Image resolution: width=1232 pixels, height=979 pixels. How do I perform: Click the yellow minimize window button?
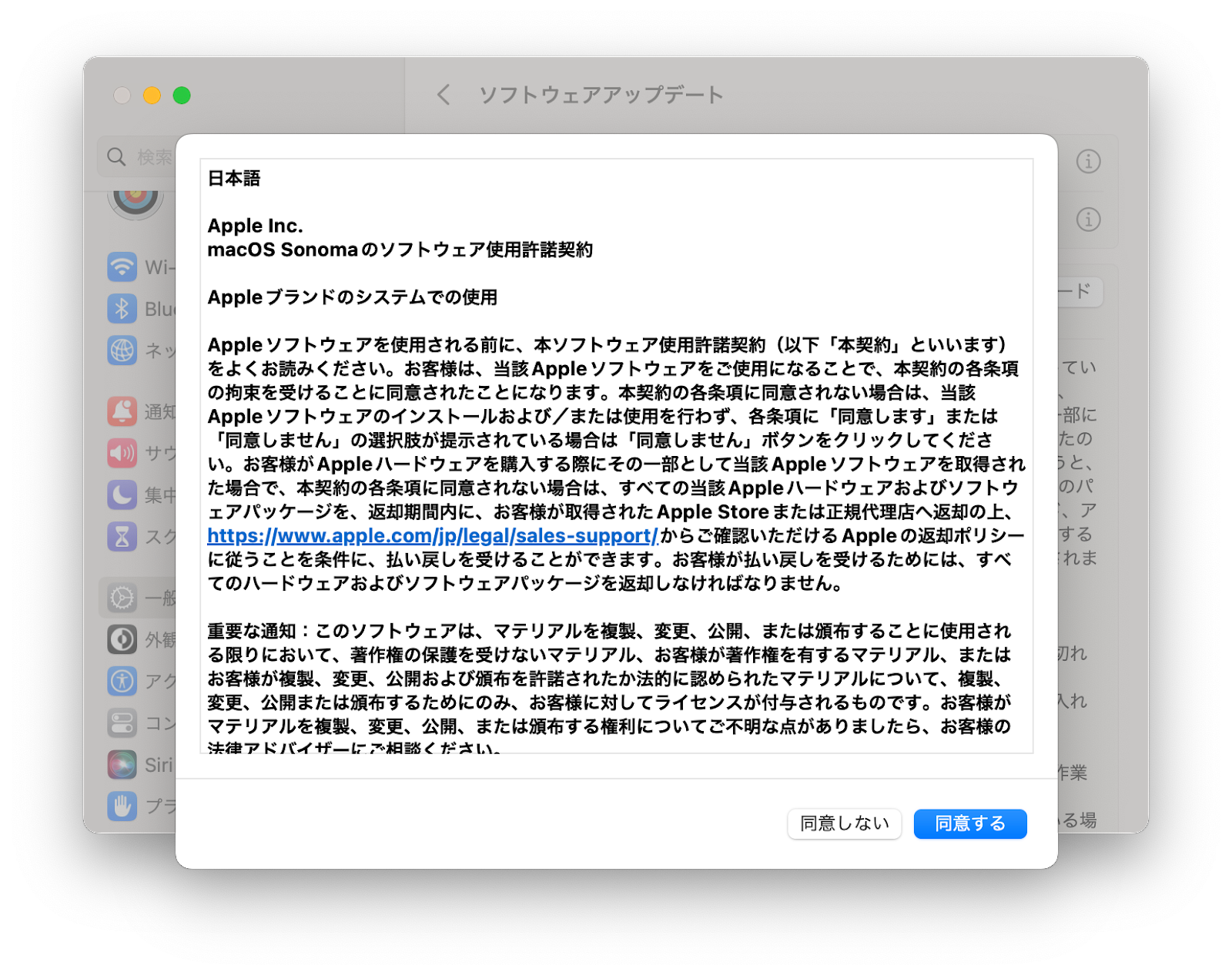(152, 95)
